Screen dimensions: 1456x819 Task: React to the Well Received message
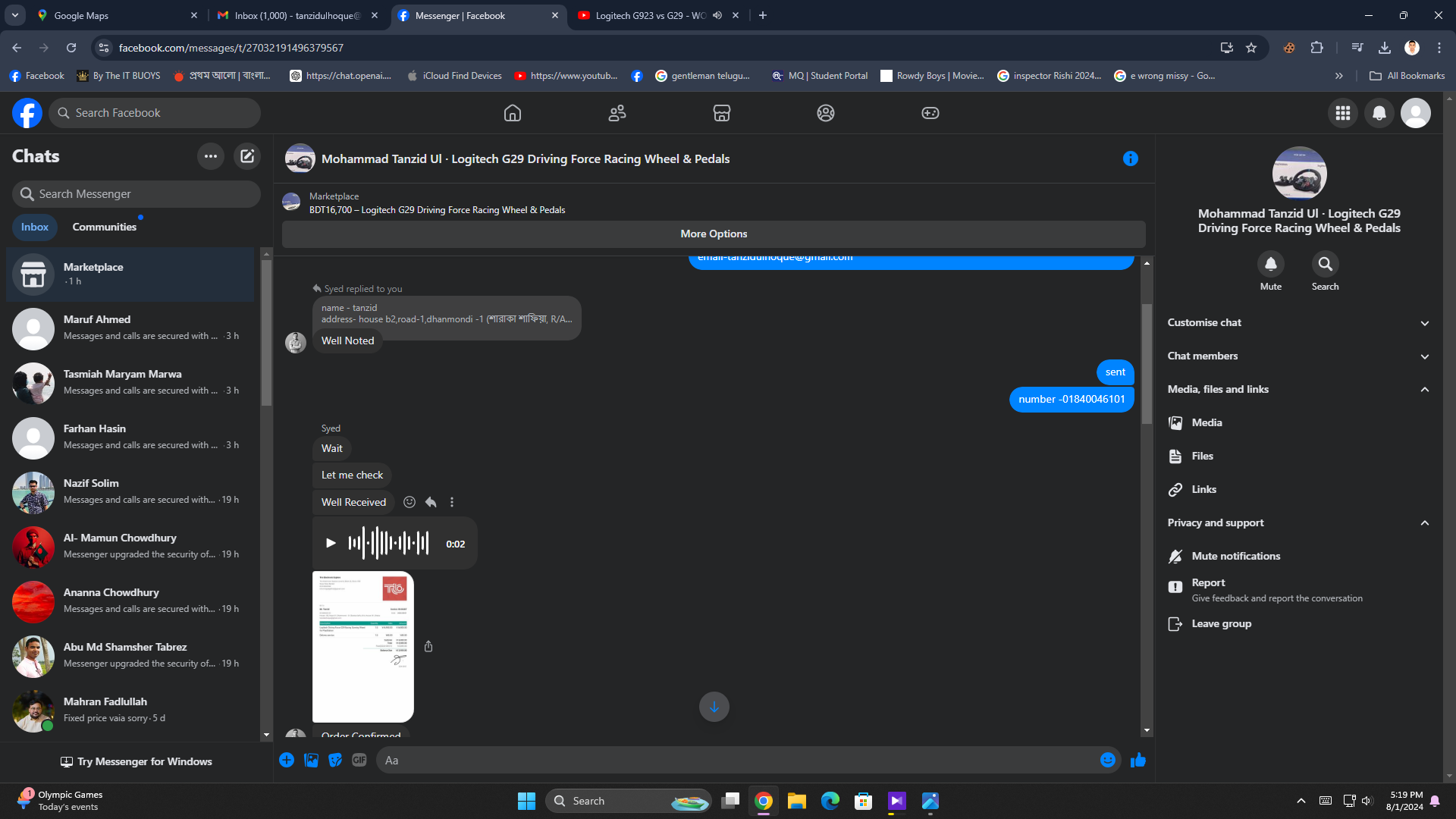[x=409, y=502]
